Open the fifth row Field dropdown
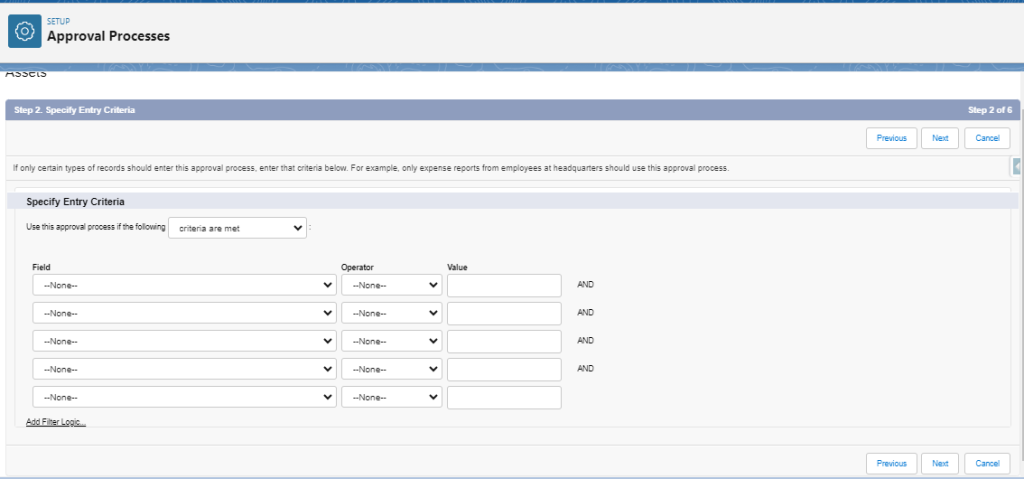 [184, 397]
